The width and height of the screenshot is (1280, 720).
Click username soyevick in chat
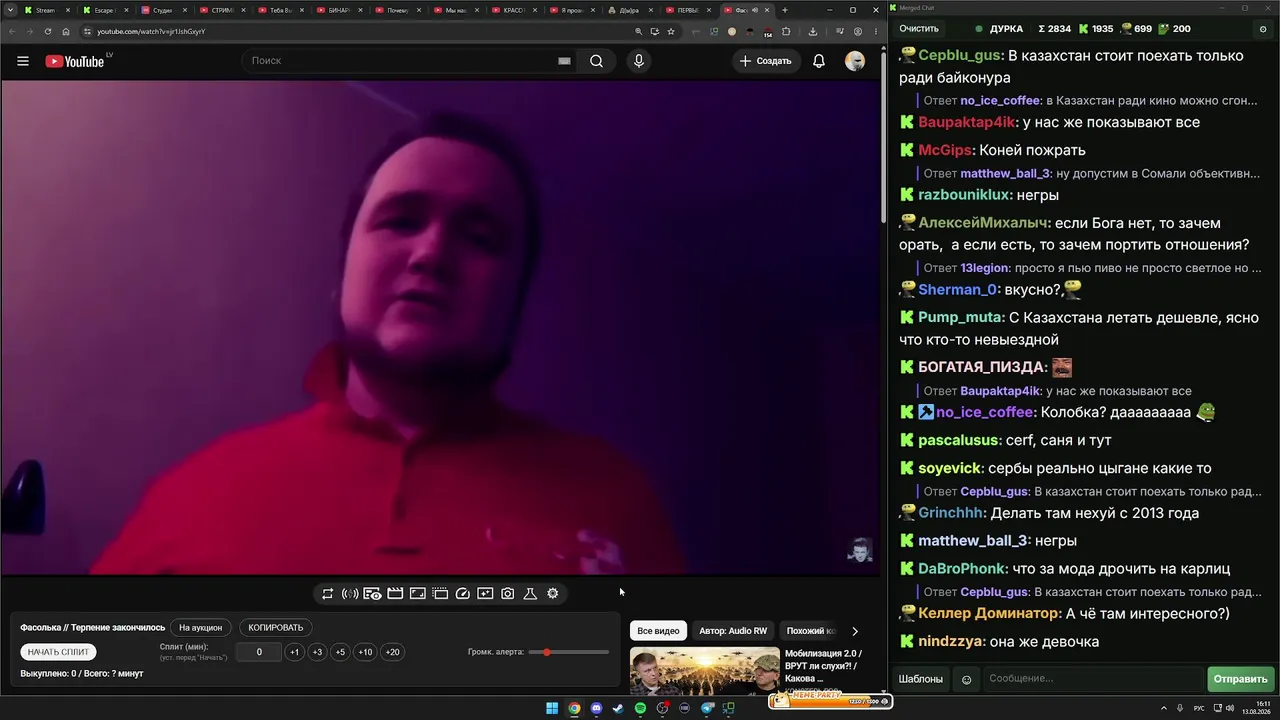tap(949, 468)
